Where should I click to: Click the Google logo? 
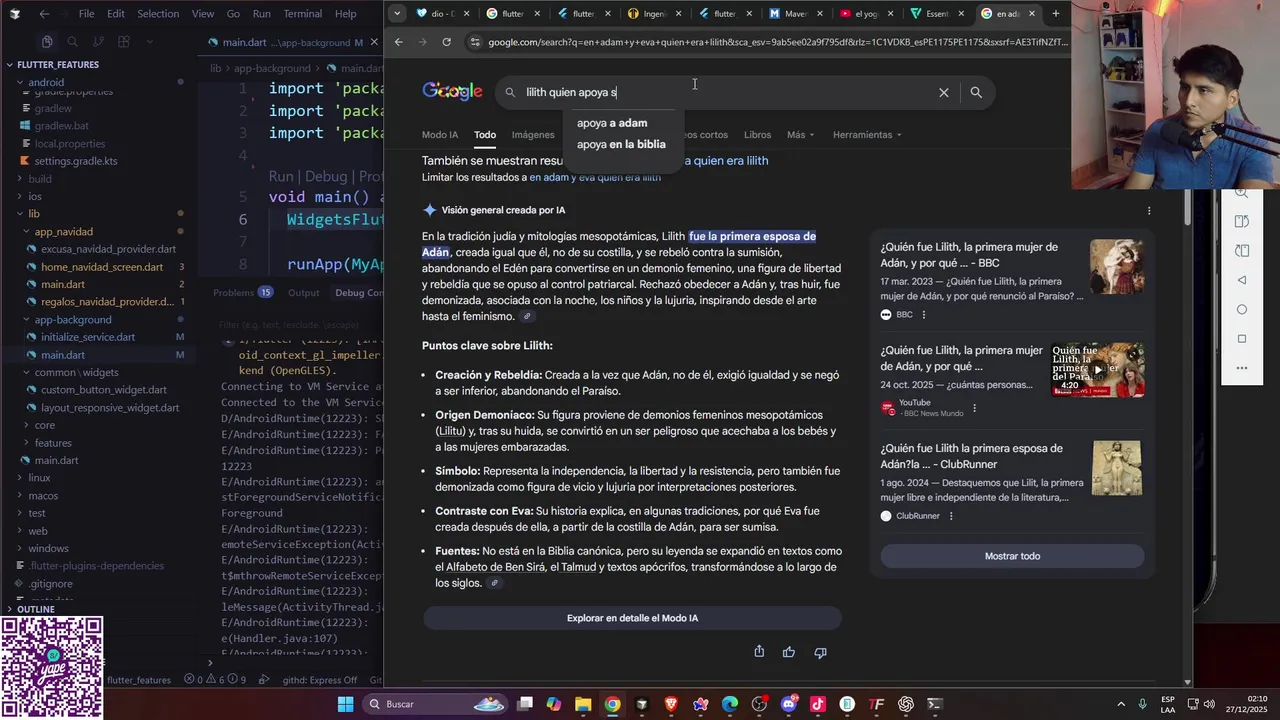[x=452, y=91]
